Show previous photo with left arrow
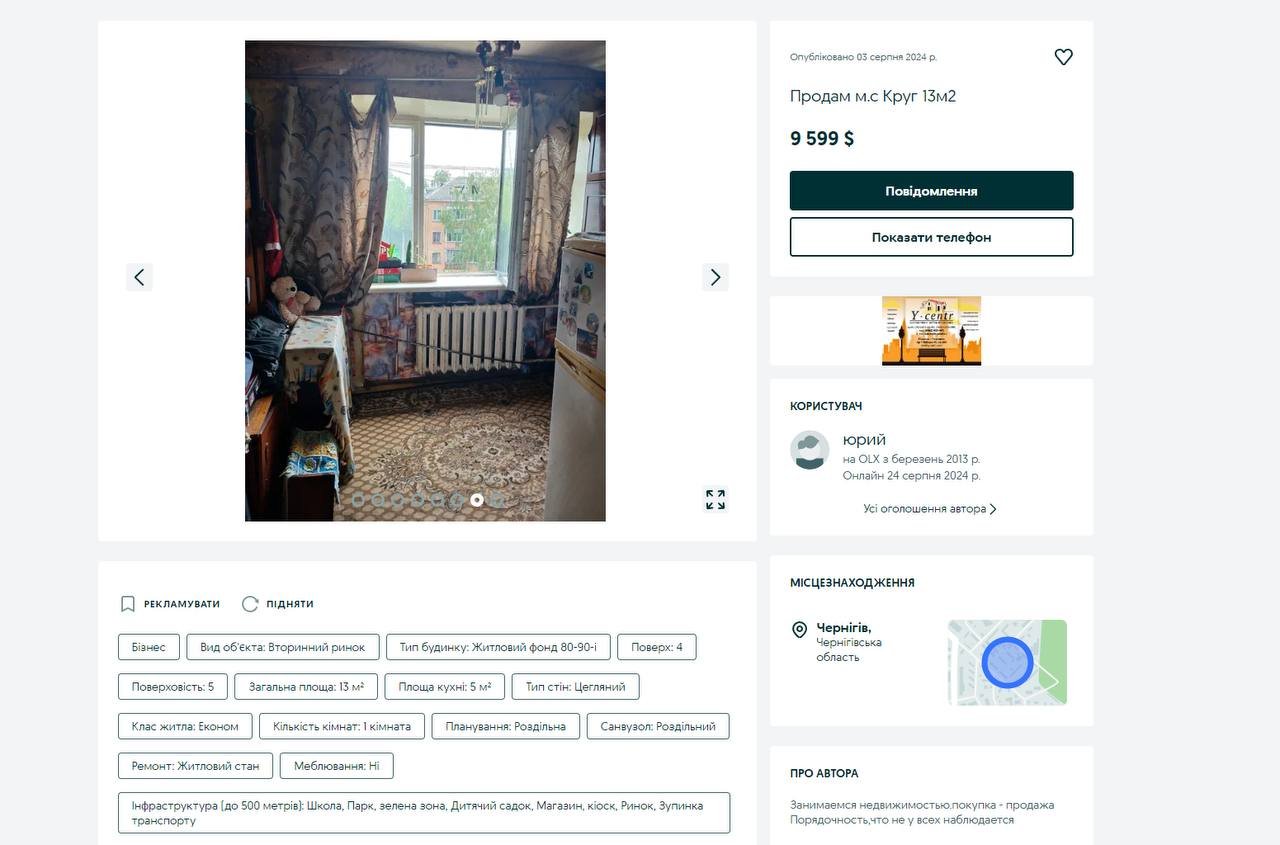The height and width of the screenshot is (845, 1280). tap(139, 277)
